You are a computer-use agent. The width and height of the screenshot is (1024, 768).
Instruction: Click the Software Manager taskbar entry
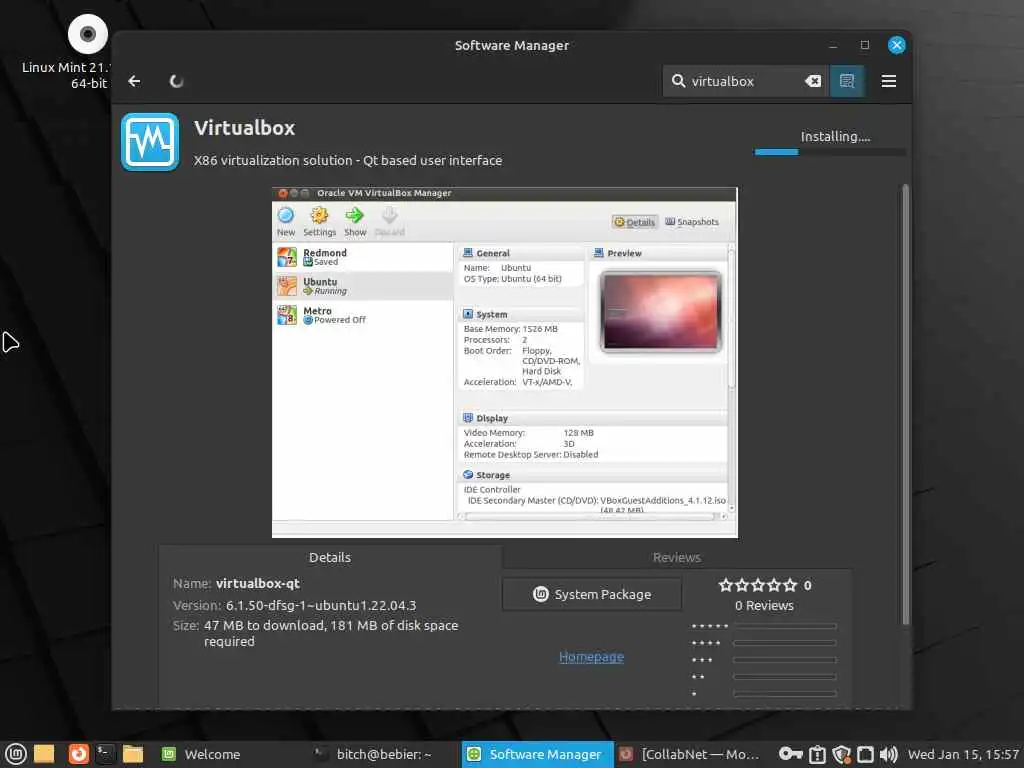click(537, 754)
